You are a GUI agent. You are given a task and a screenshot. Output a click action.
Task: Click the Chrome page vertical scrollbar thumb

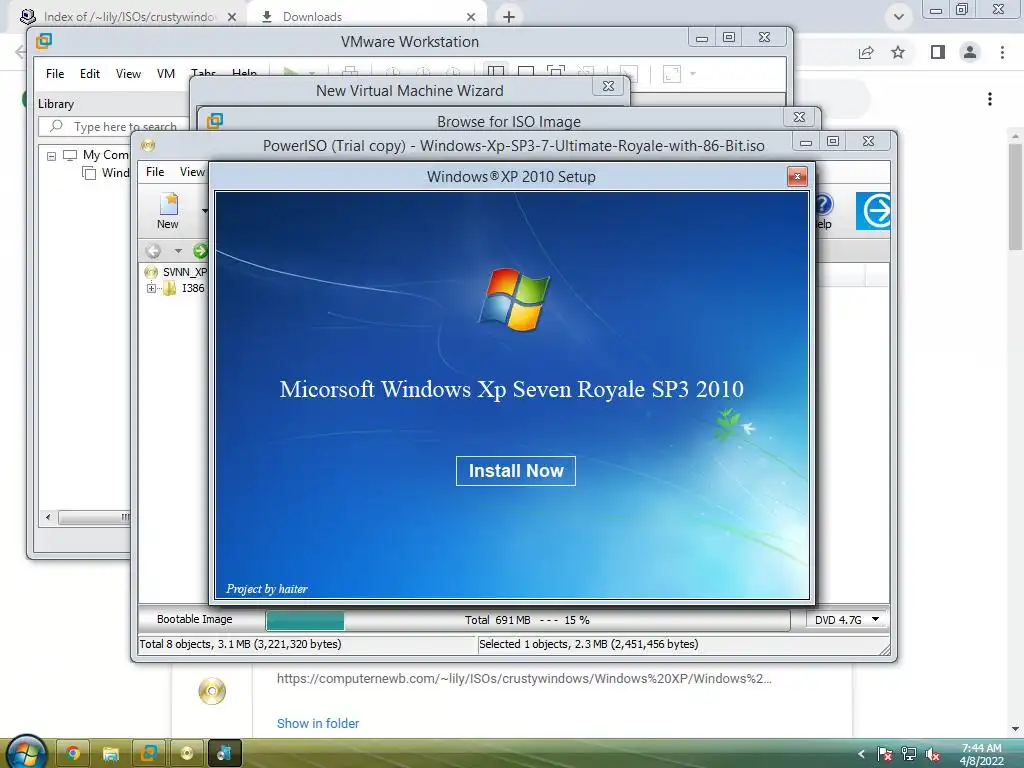click(x=1014, y=196)
